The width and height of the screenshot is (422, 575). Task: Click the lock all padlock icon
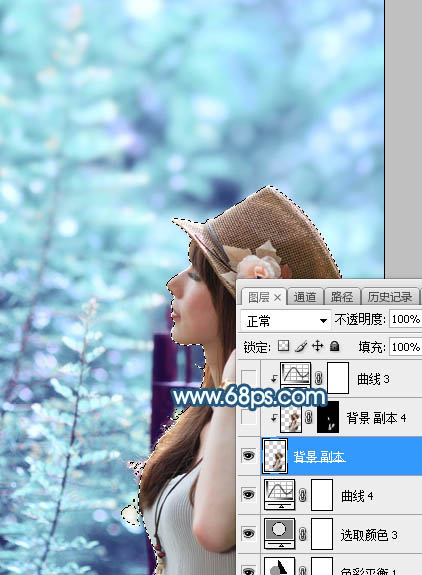tap(334, 346)
